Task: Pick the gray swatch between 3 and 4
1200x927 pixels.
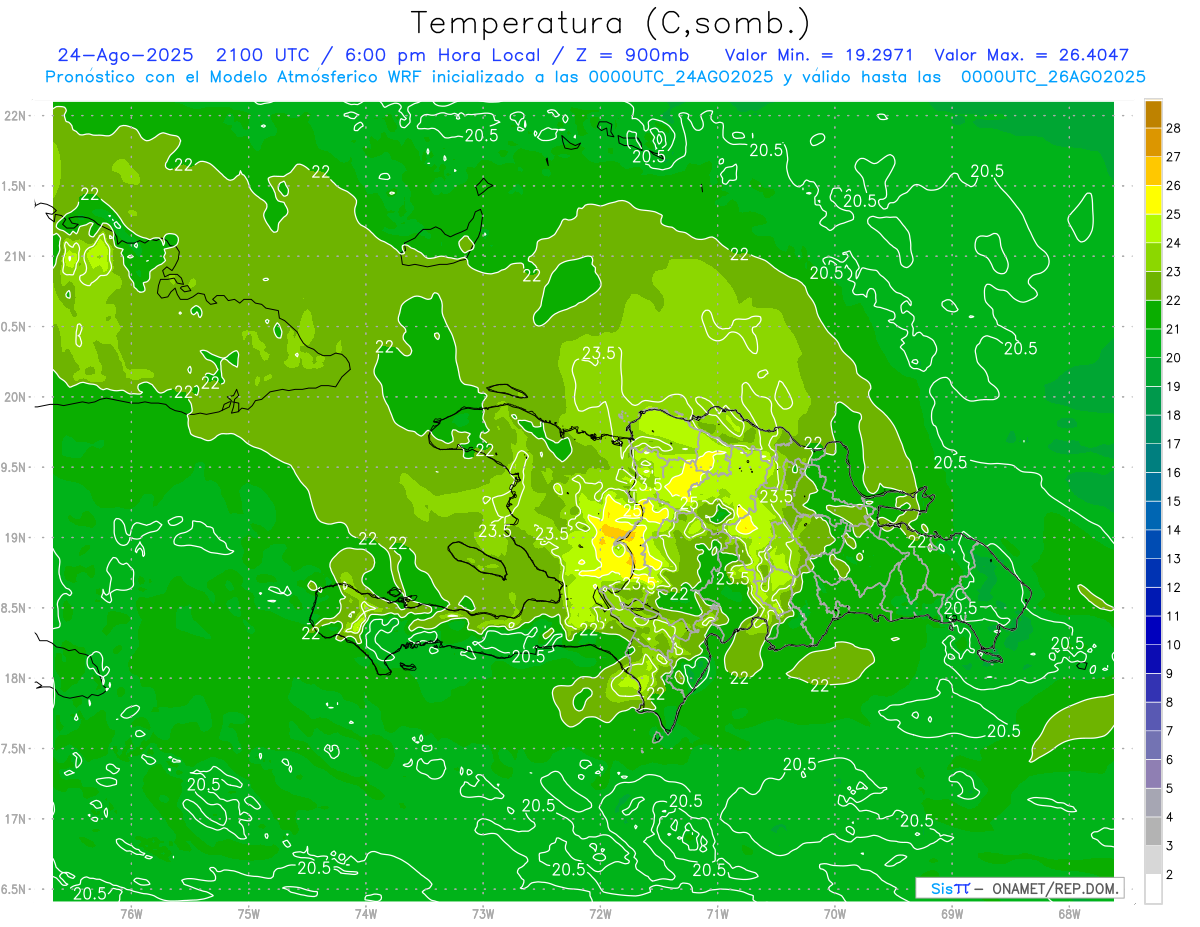Action: [x=1153, y=832]
